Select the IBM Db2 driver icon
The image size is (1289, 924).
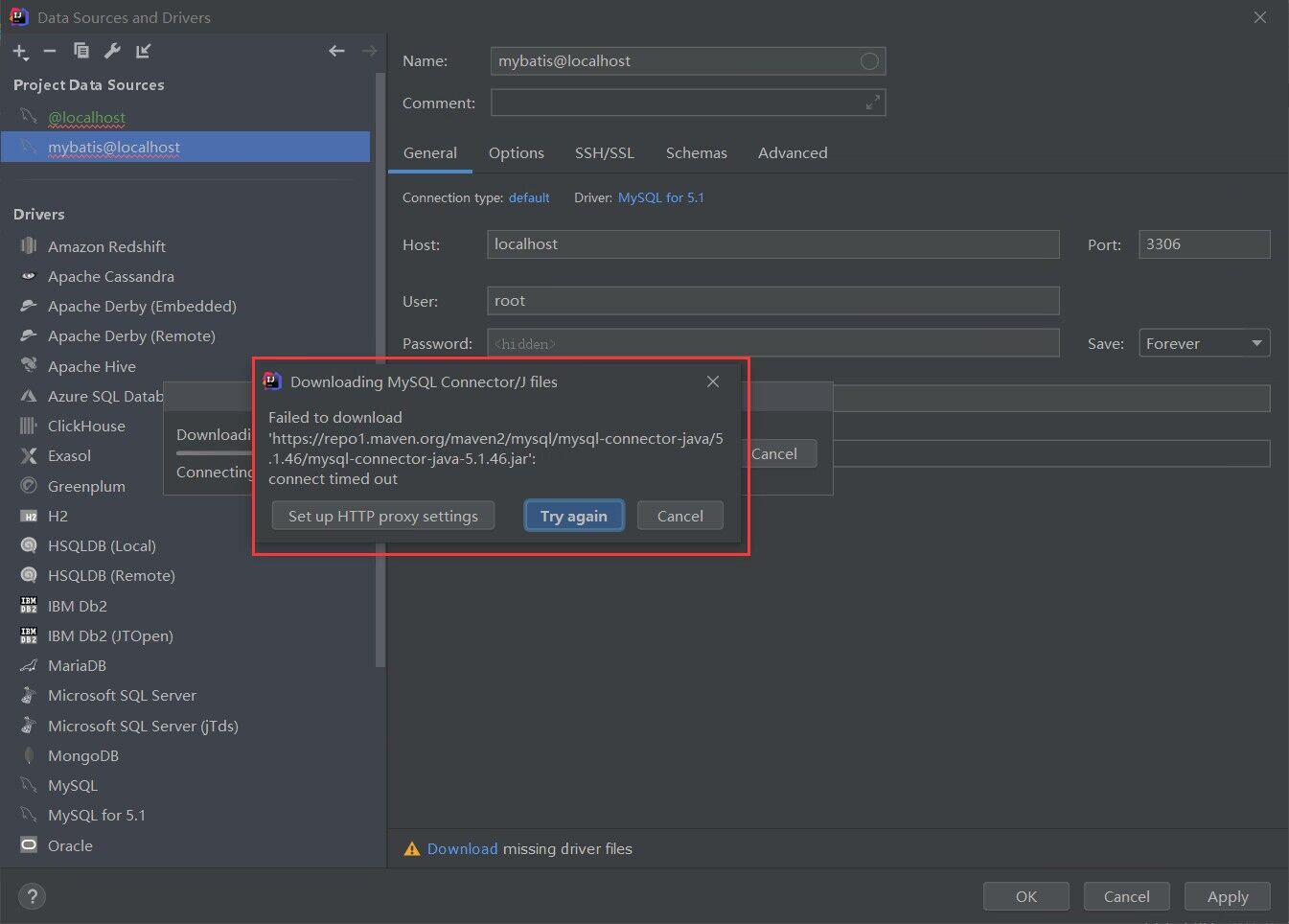(x=29, y=606)
